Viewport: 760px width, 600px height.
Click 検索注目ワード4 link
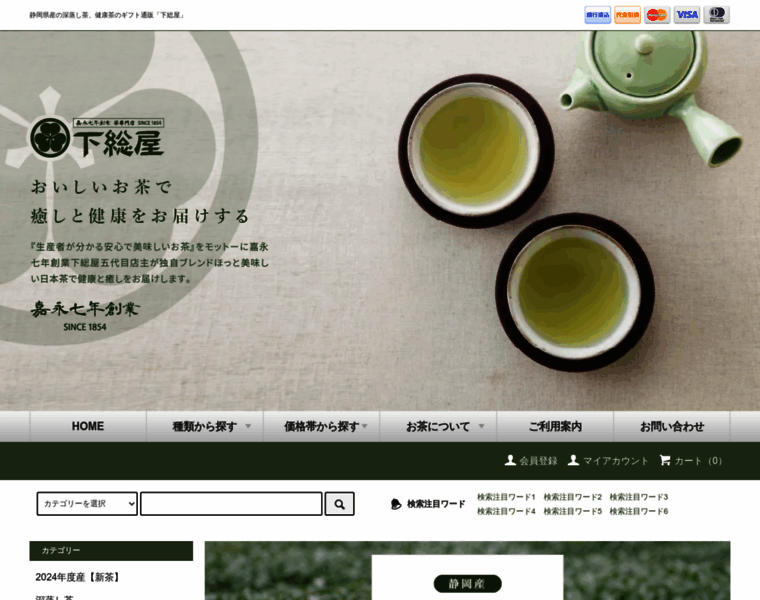pos(506,511)
